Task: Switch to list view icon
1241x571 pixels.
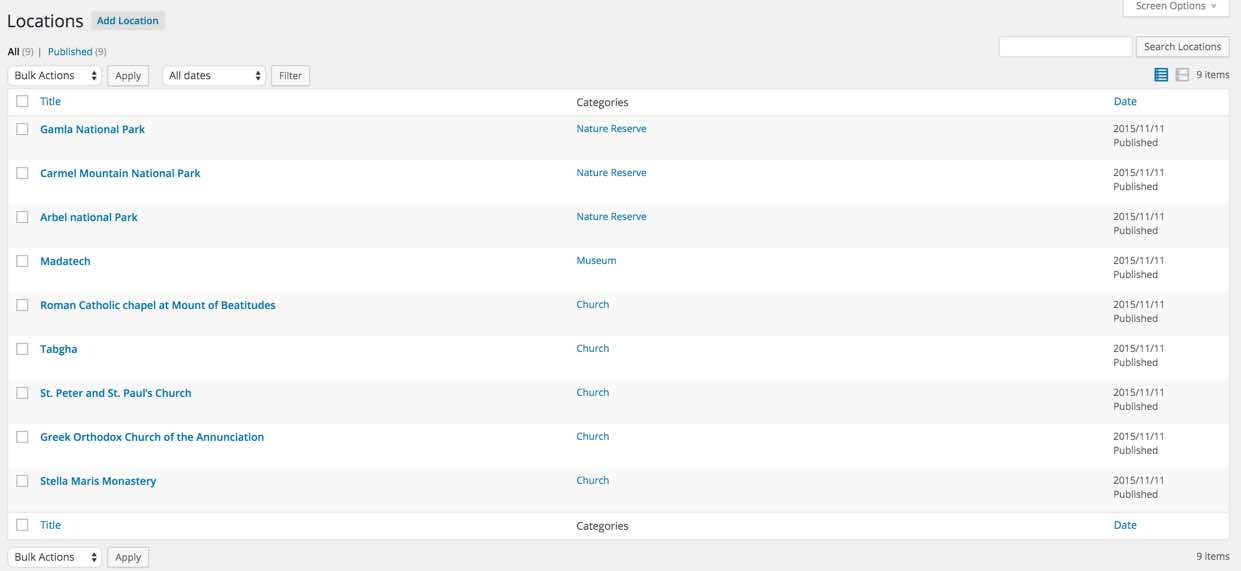Action: (1161, 75)
